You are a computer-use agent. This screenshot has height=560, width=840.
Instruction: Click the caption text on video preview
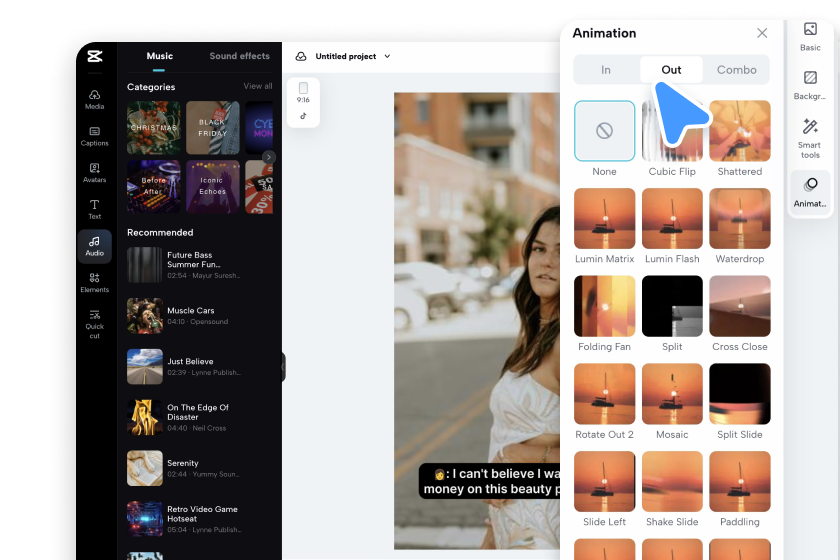tap(490, 481)
